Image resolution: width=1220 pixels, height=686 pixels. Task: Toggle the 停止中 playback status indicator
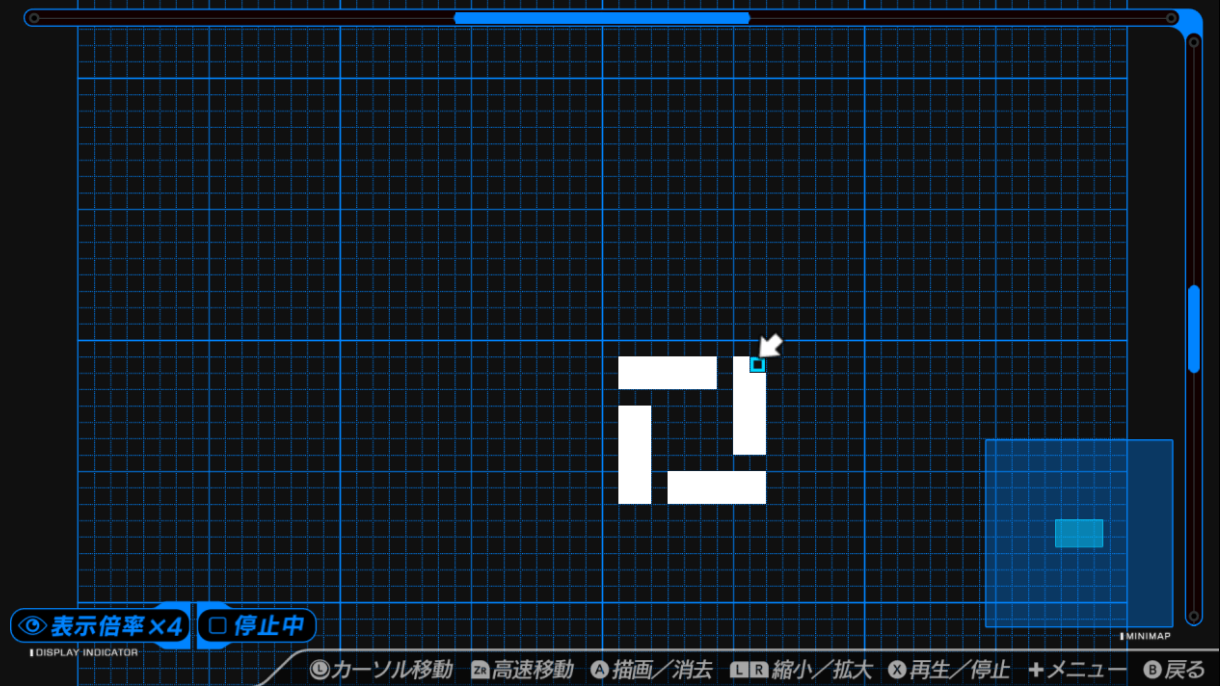pyautogui.click(x=257, y=627)
